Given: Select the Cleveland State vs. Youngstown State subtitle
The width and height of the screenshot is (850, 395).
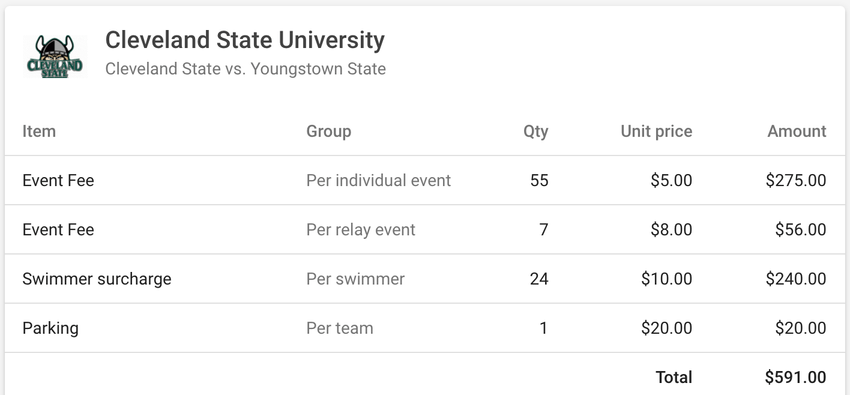Looking at the screenshot, I should click(246, 69).
